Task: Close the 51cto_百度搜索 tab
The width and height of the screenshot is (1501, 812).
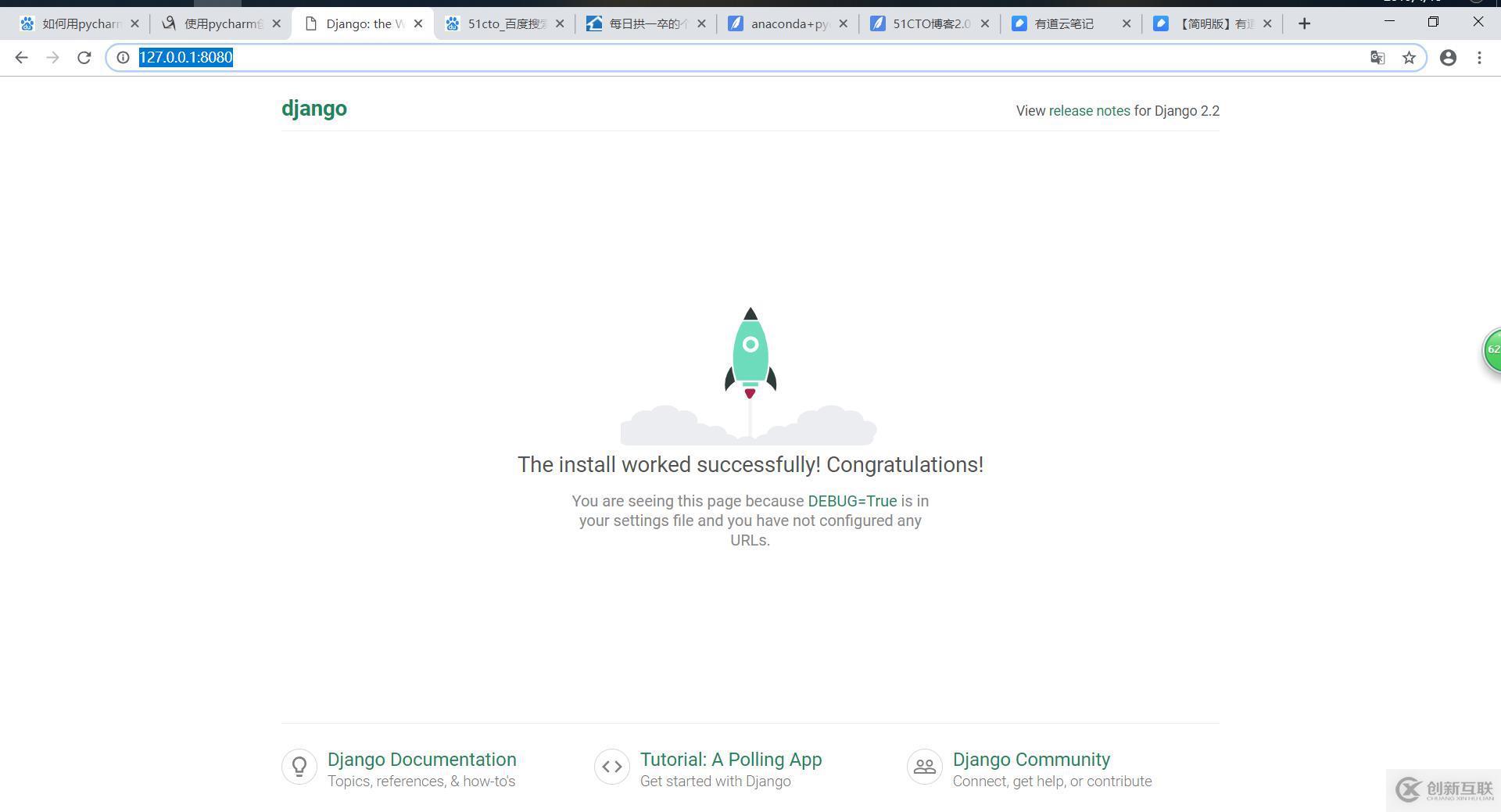Action: [560, 23]
